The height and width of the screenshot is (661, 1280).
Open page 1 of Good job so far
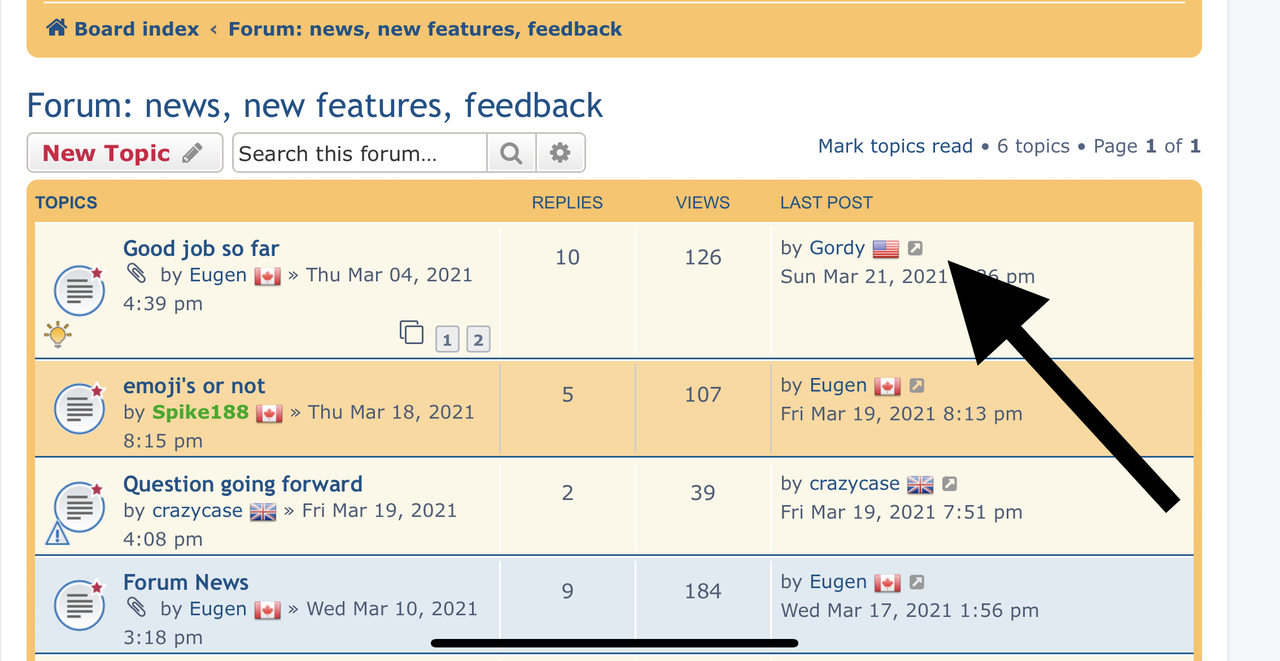pyautogui.click(x=447, y=340)
